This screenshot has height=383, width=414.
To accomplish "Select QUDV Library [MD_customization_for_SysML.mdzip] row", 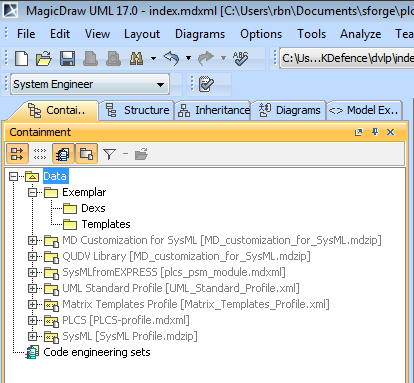I will click(186, 256).
